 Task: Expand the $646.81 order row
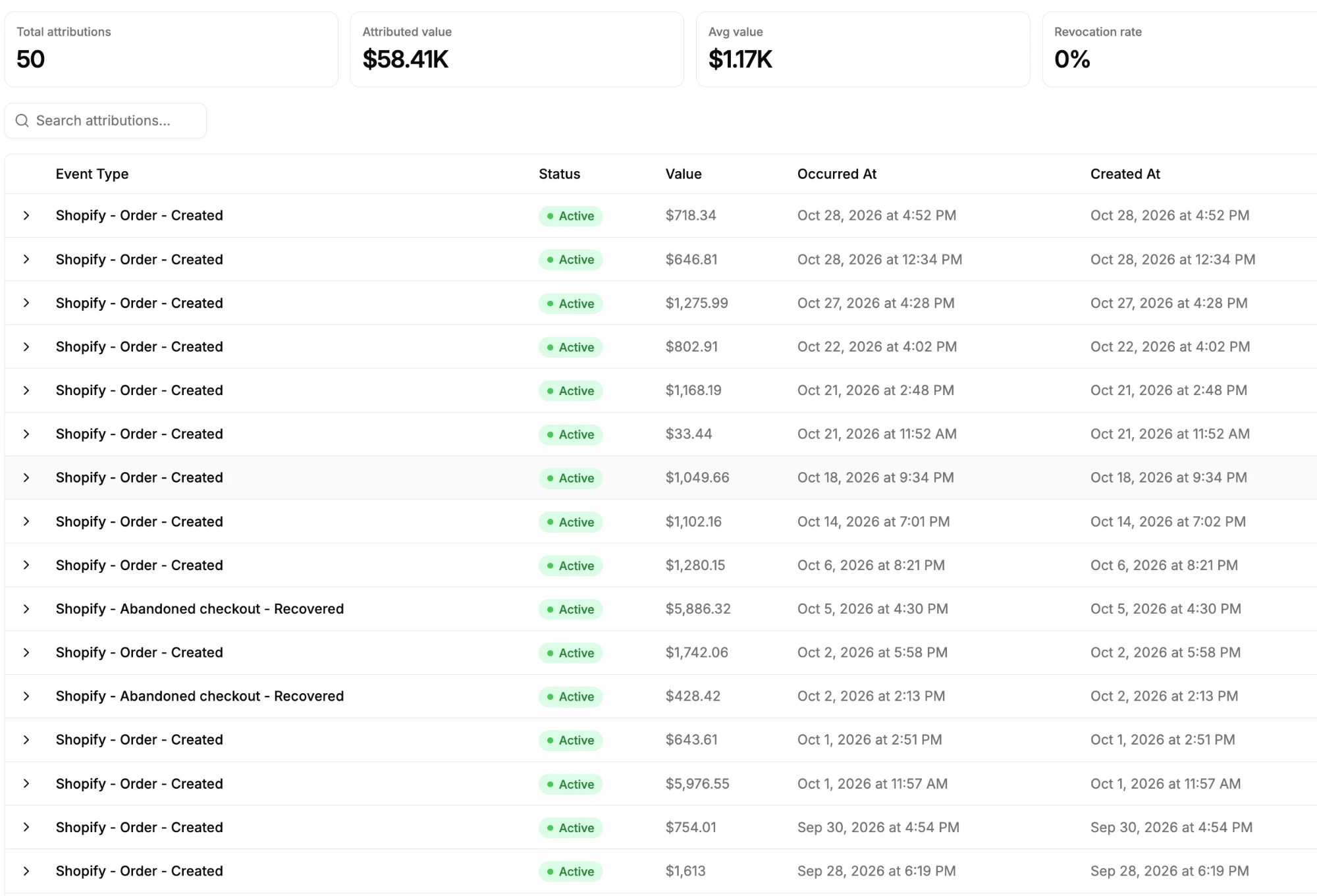[26, 259]
